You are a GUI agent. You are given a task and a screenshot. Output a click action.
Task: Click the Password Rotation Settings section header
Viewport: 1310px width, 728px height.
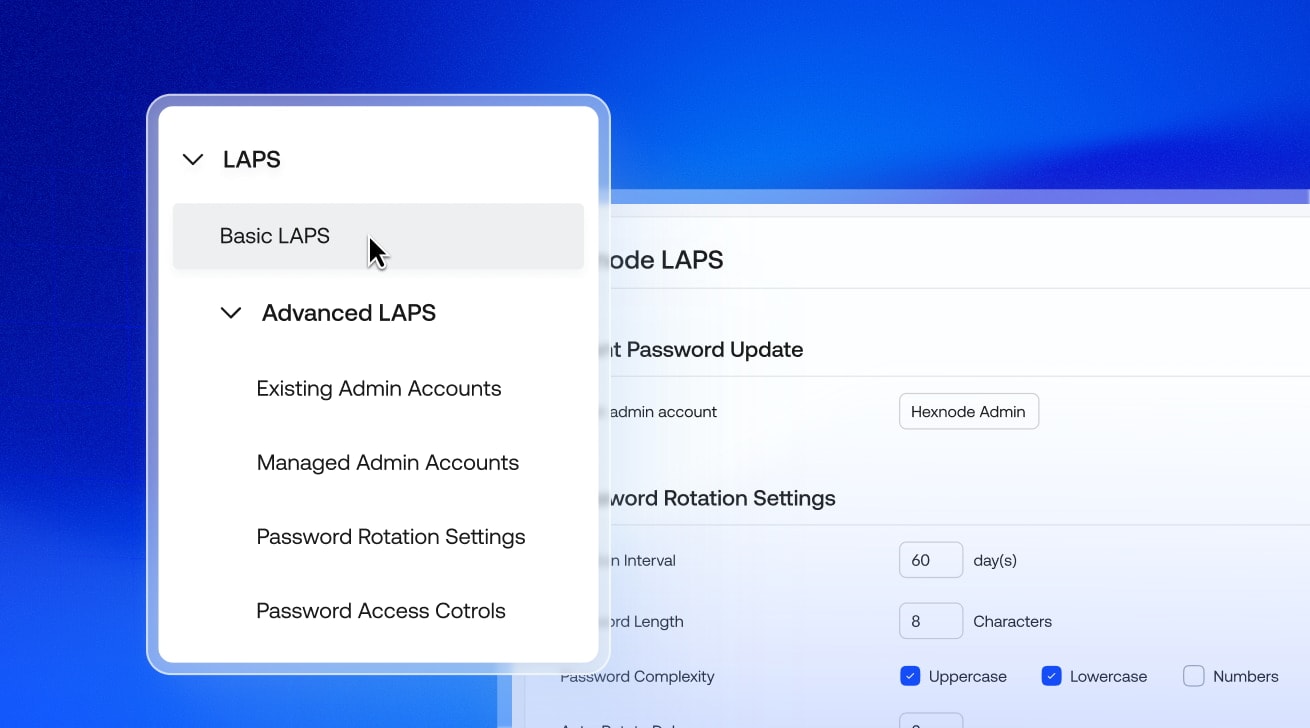pos(722,498)
